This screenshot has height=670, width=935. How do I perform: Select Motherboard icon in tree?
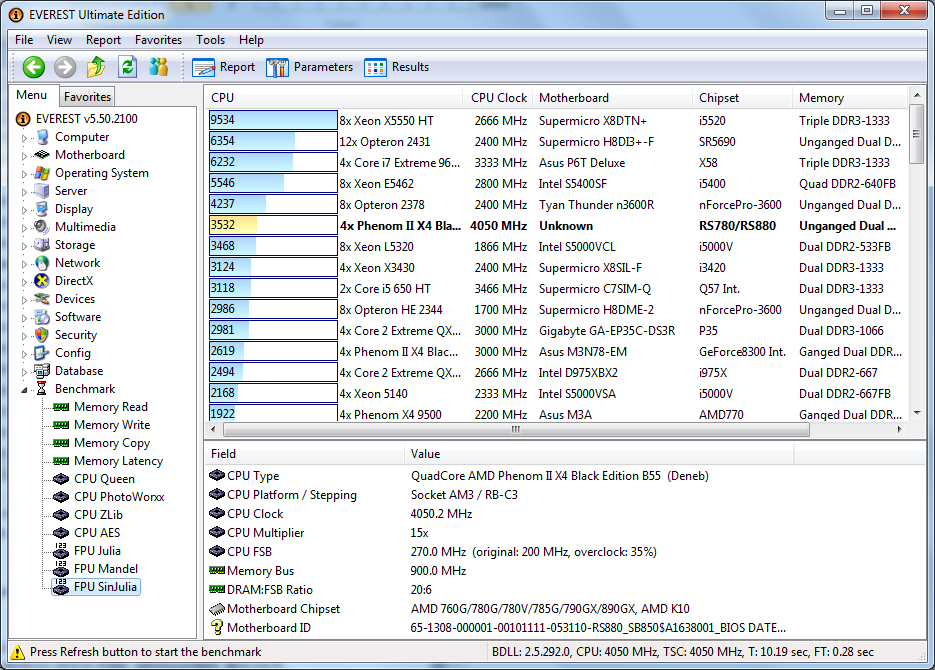coord(42,155)
